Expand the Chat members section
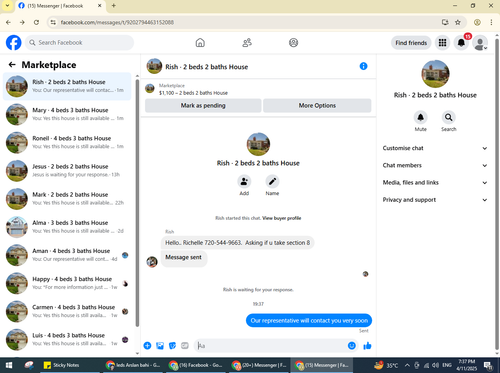The height and width of the screenshot is (373, 500). [435, 165]
